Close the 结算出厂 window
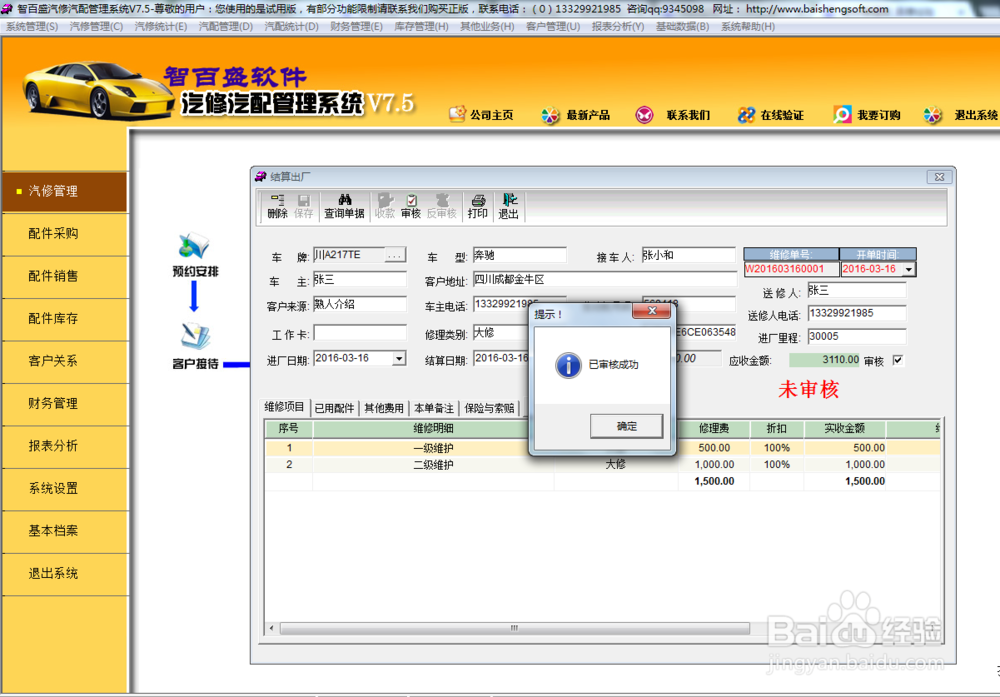The height and width of the screenshot is (697, 1000). (939, 177)
